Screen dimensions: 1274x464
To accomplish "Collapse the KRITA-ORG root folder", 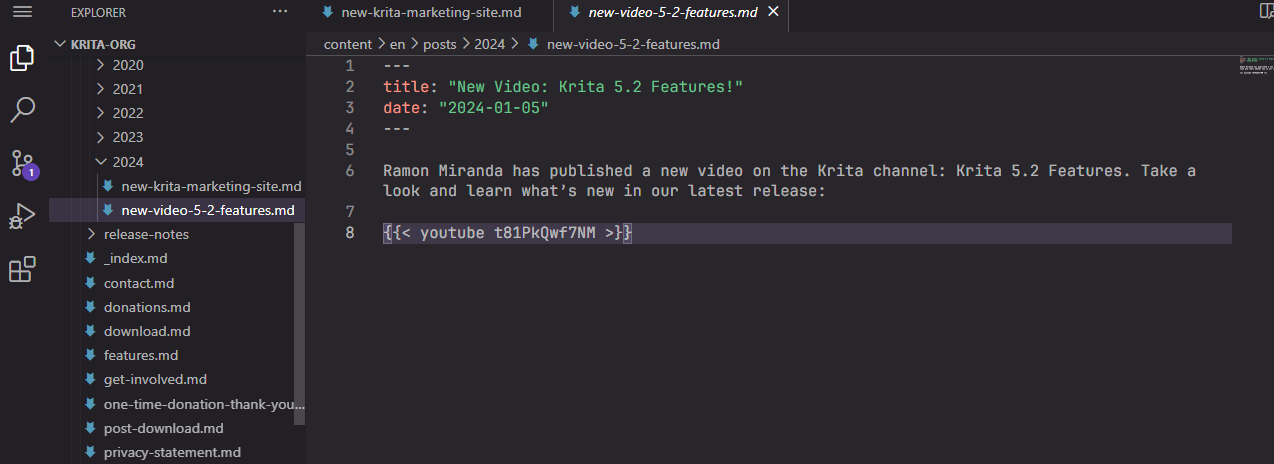I will point(60,44).
